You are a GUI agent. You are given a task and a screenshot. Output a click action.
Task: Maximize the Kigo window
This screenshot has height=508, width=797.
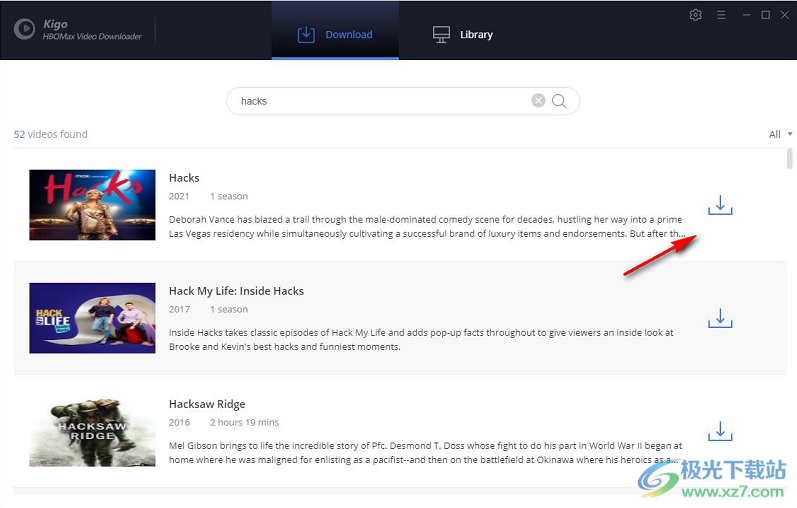765,15
